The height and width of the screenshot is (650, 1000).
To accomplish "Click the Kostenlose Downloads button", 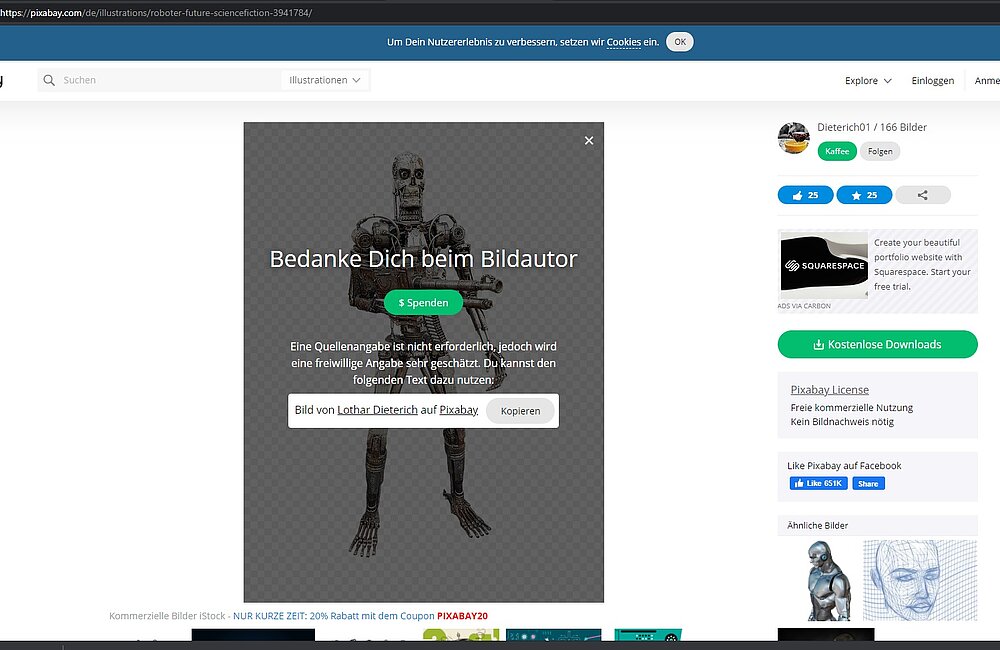I will coord(877,344).
